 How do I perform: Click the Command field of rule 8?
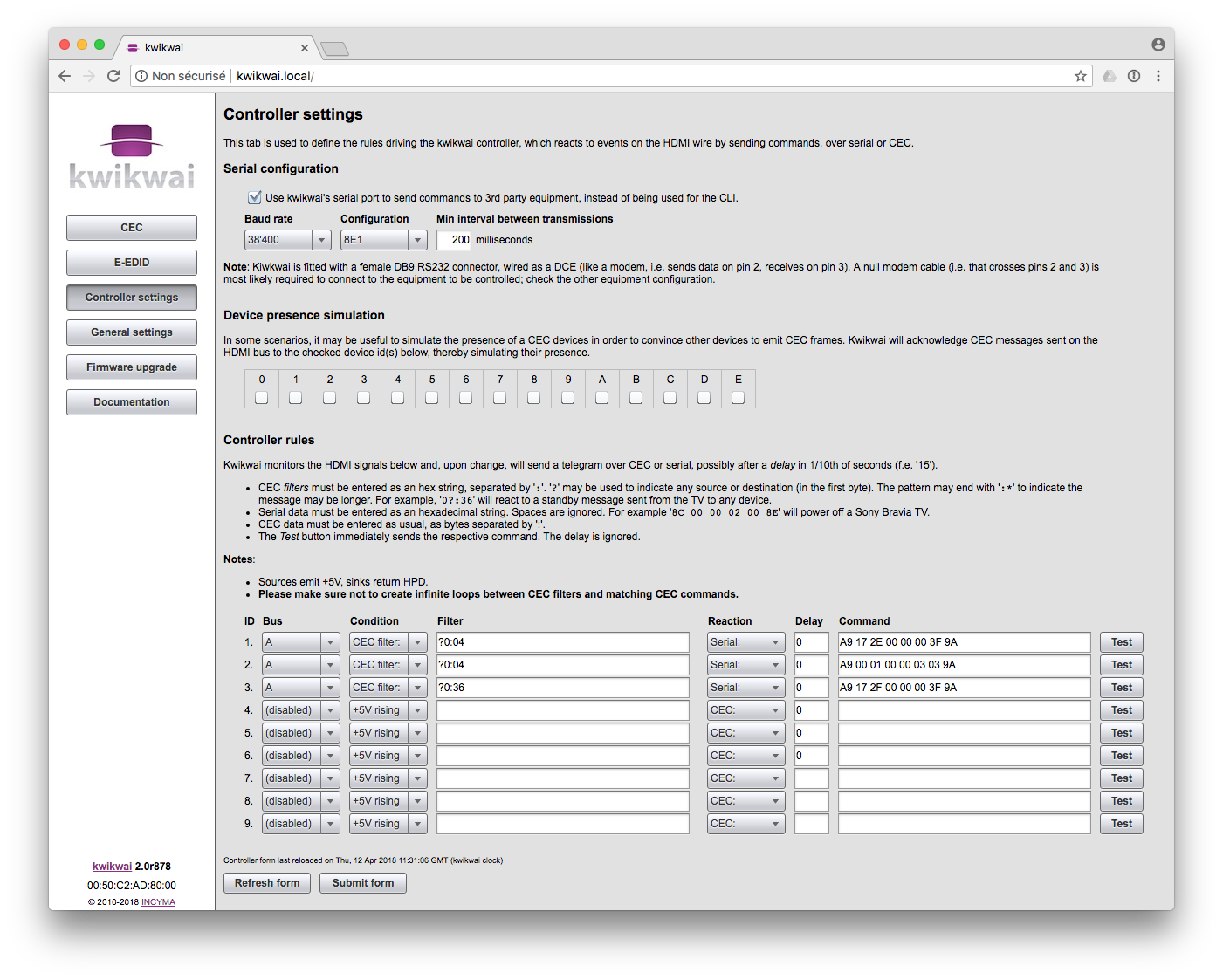(x=965, y=801)
